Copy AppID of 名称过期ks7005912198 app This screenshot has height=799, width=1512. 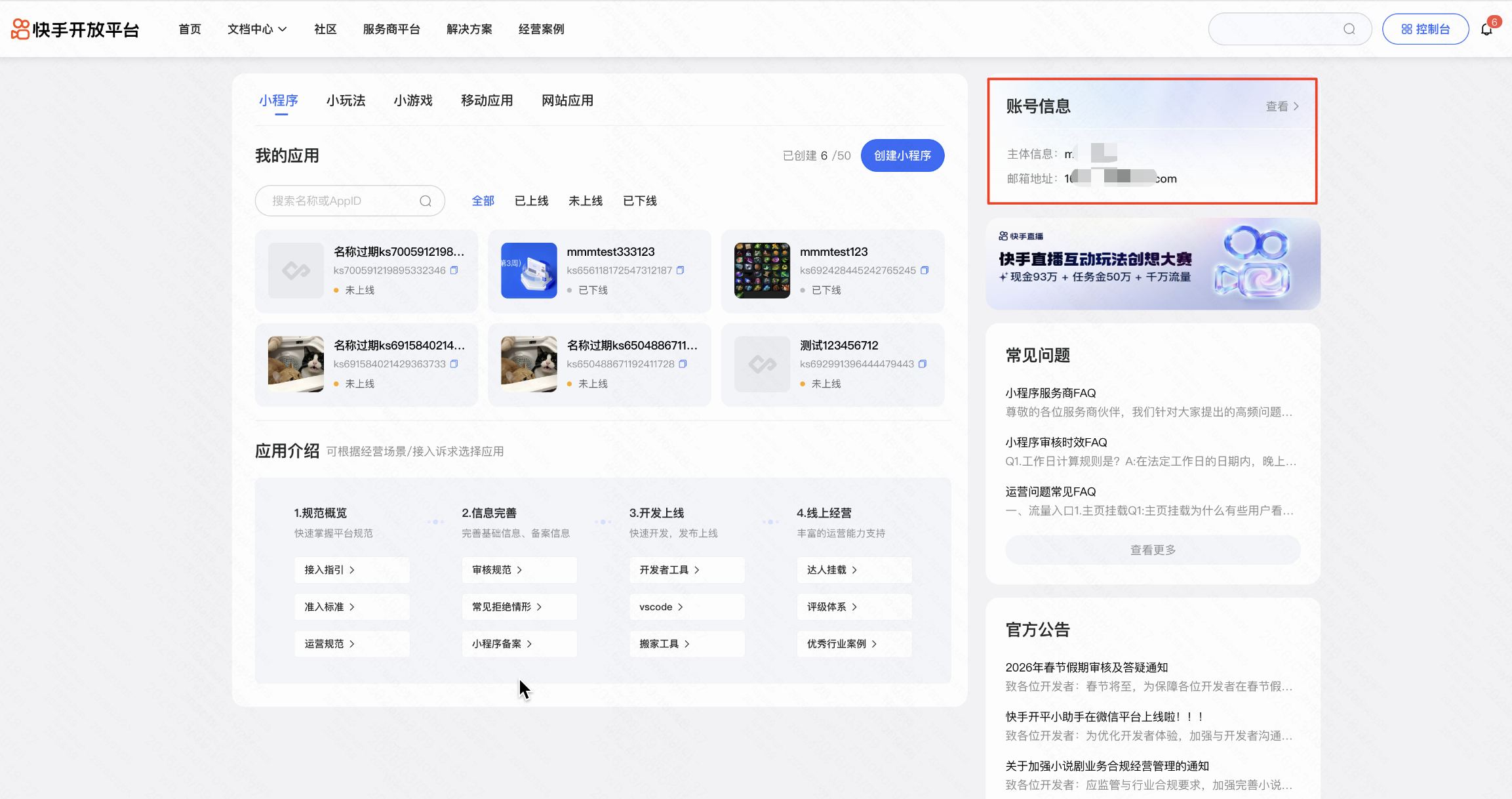coord(454,270)
